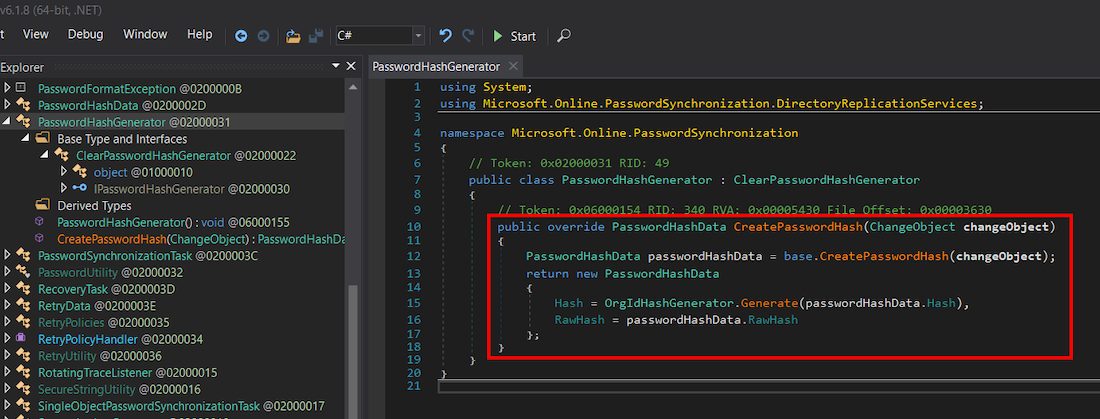Open the Search magnifier icon
This screenshot has height=419, width=1100.
564,36
